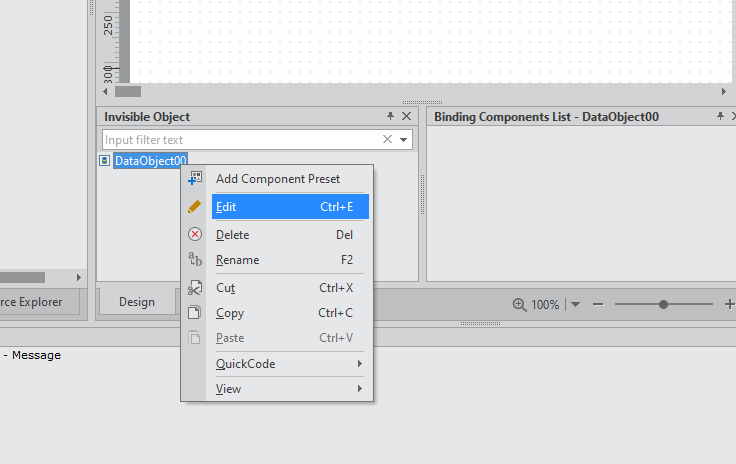Viewport: 736px width, 464px height.
Task: Click the zoom slider handle
Action: click(x=663, y=304)
